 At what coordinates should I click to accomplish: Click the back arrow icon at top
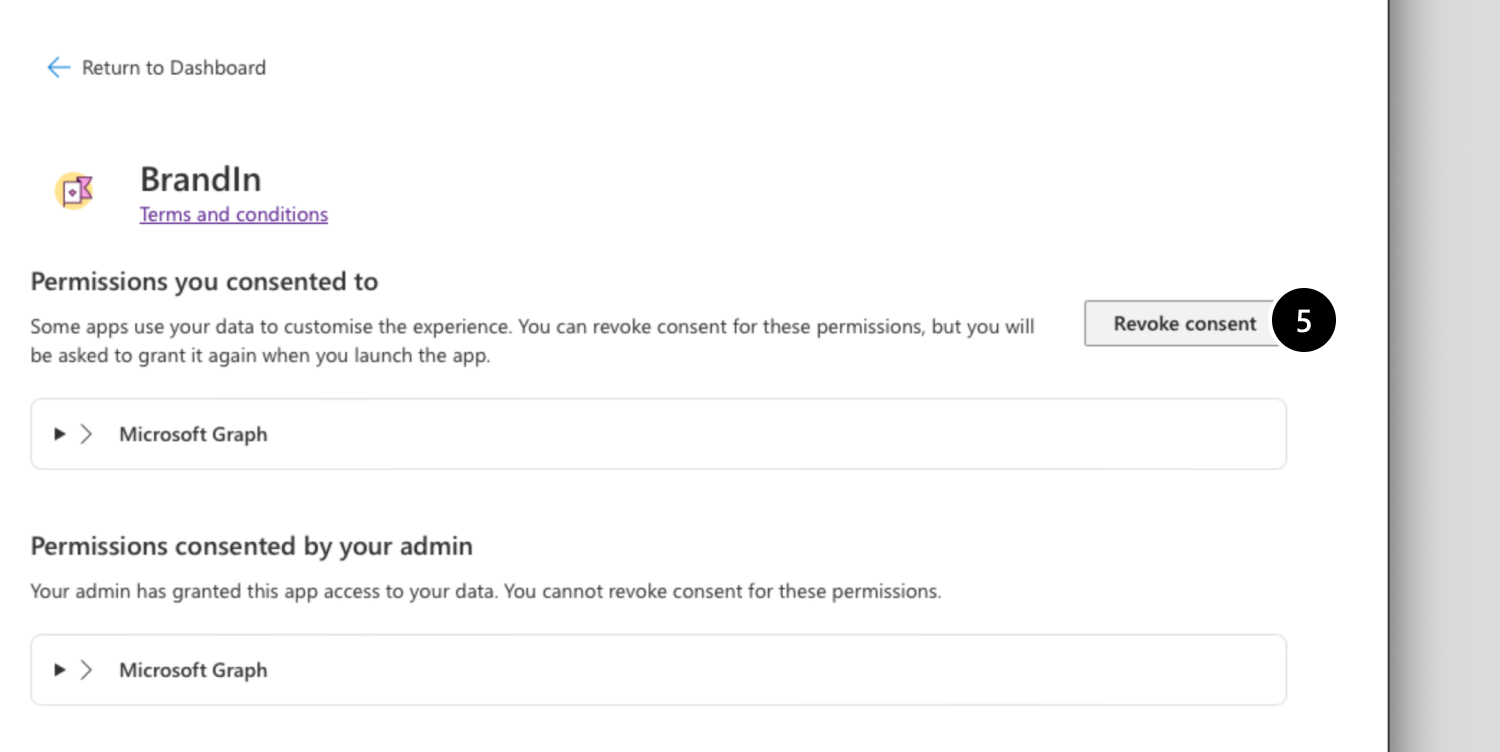[x=58, y=68]
